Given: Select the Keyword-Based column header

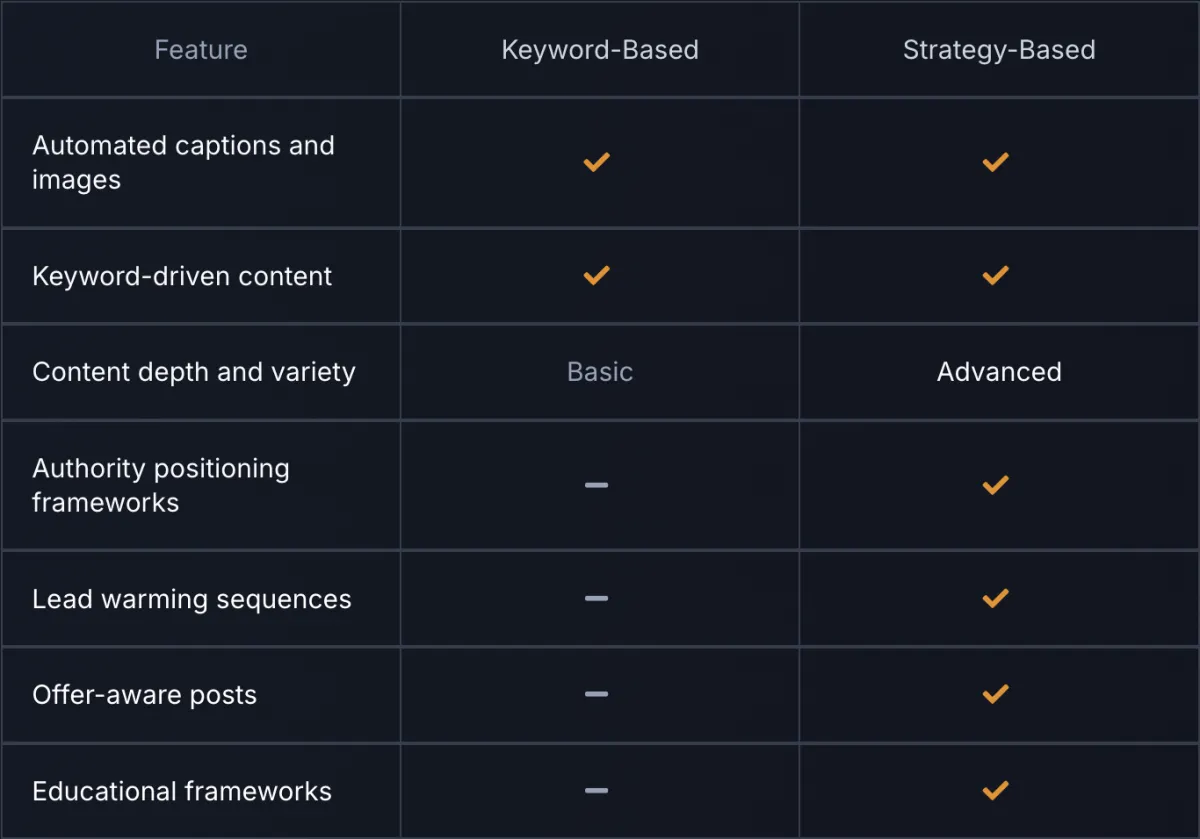Looking at the screenshot, I should tap(600, 50).
